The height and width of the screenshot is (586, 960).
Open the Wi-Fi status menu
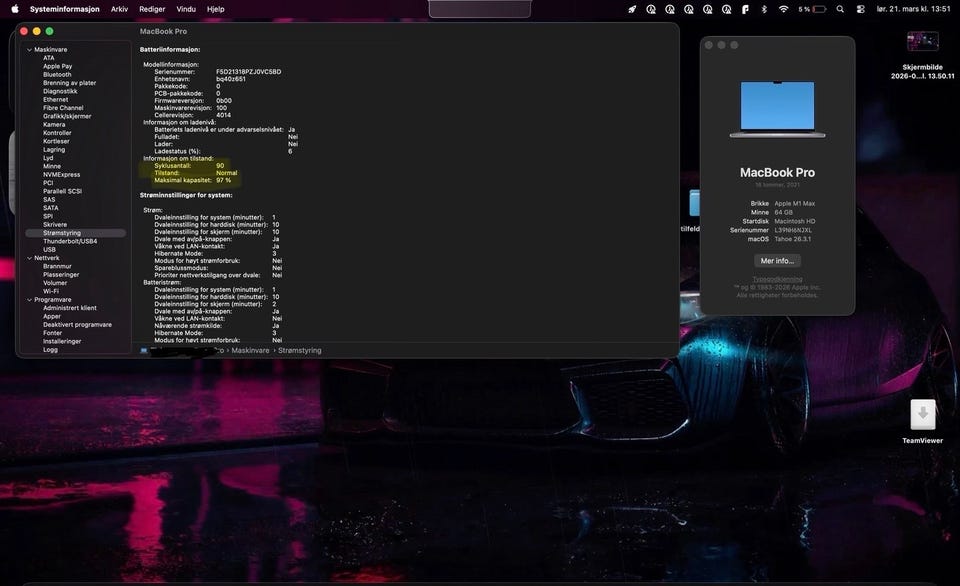(x=783, y=9)
